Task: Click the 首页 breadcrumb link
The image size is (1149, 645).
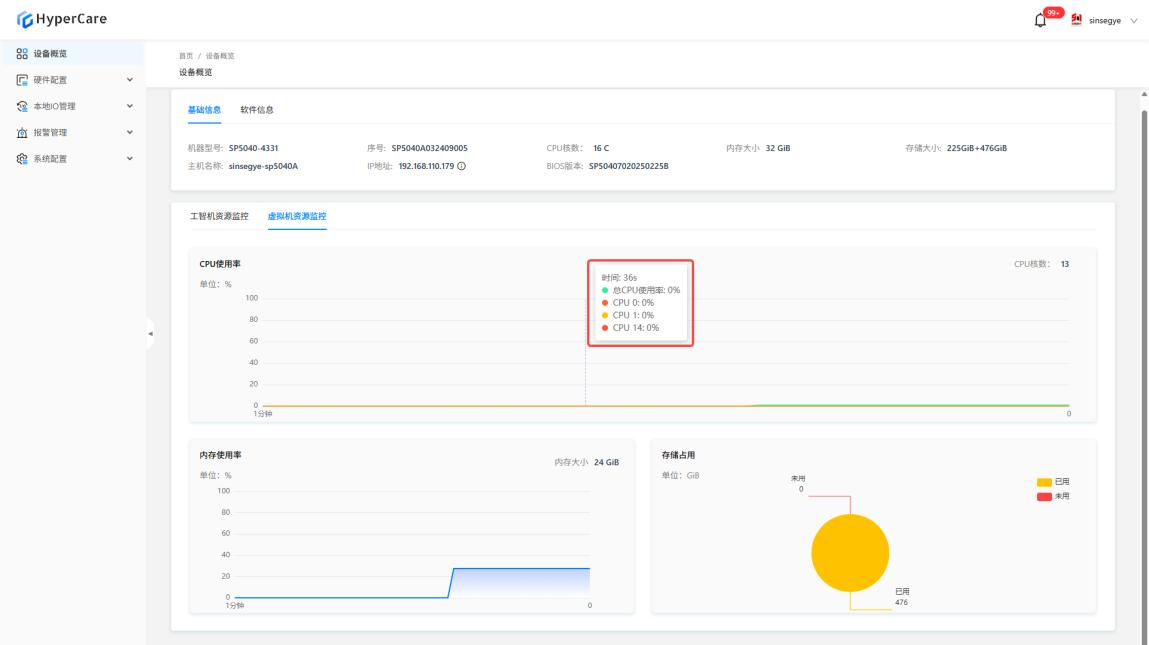Action: click(185, 55)
